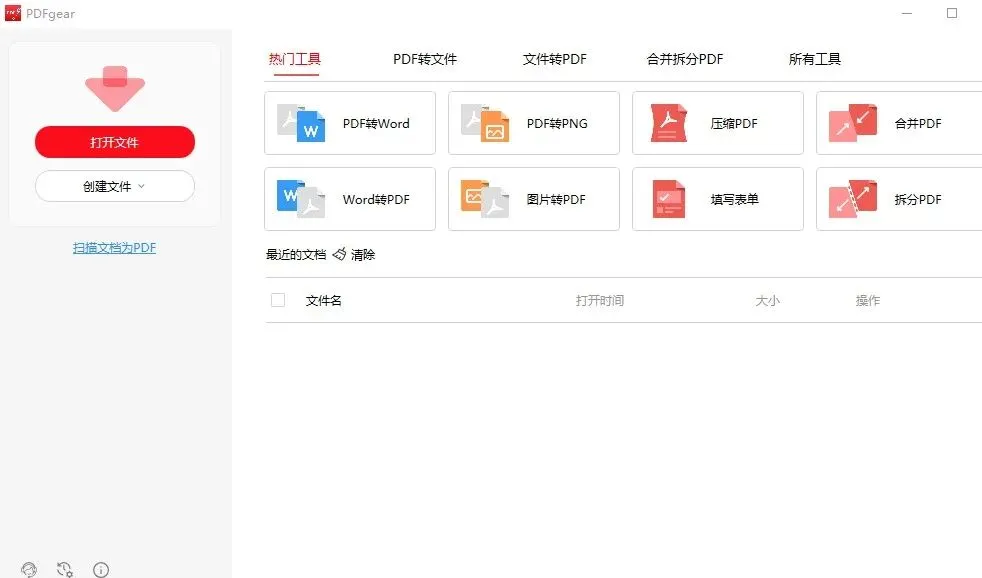Click the 大小 column header
The width and height of the screenshot is (982, 578).
(767, 301)
